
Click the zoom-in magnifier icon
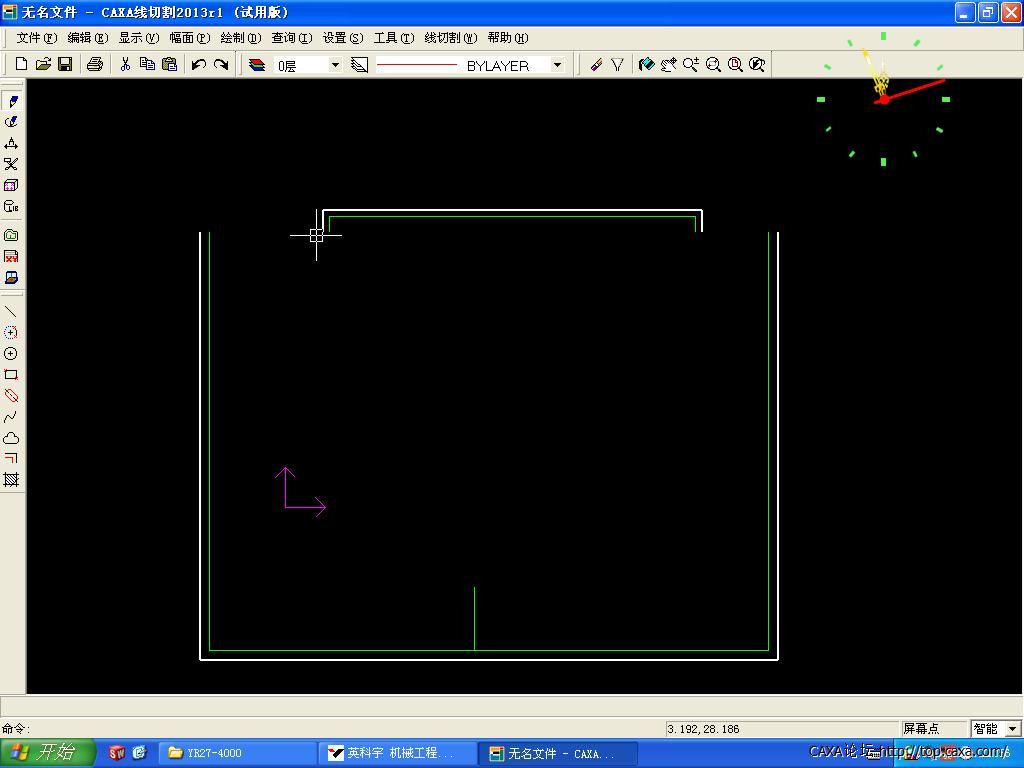click(691, 64)
